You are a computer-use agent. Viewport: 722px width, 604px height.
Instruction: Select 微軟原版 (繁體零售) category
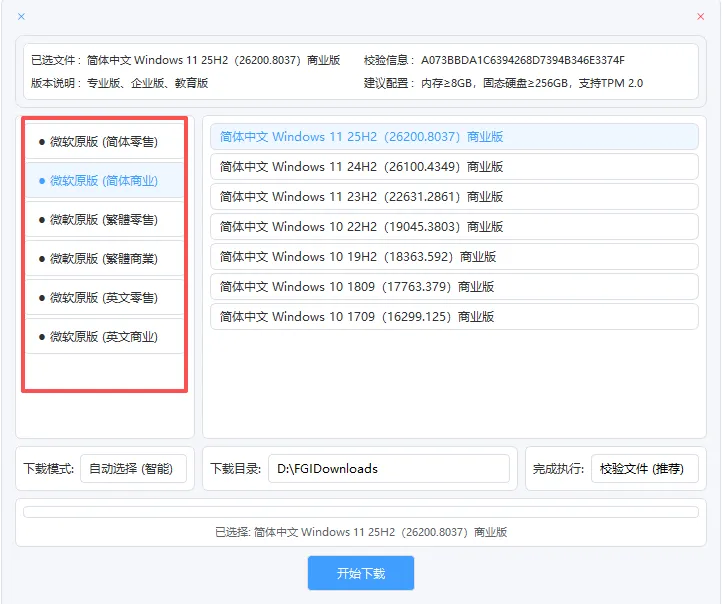pyautogui.click(x=105, y=220)
